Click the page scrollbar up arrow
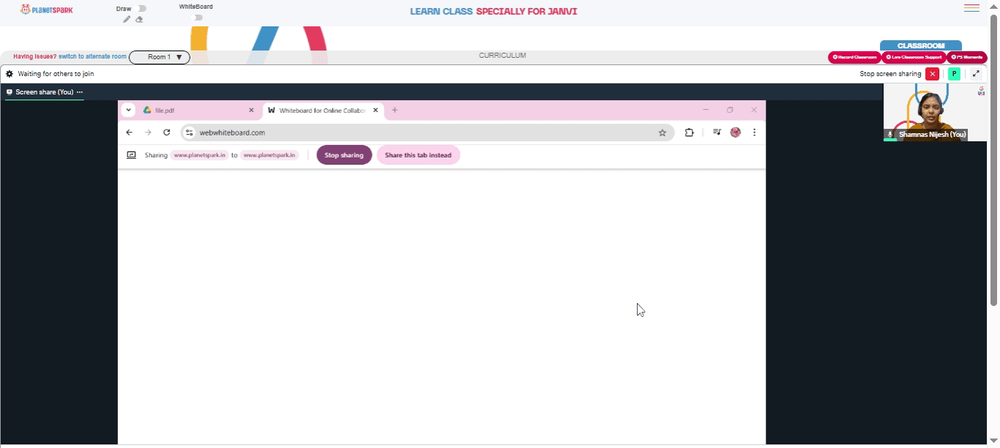The width and height of the screenshot is (1000, 448). [x=994, y=6]
